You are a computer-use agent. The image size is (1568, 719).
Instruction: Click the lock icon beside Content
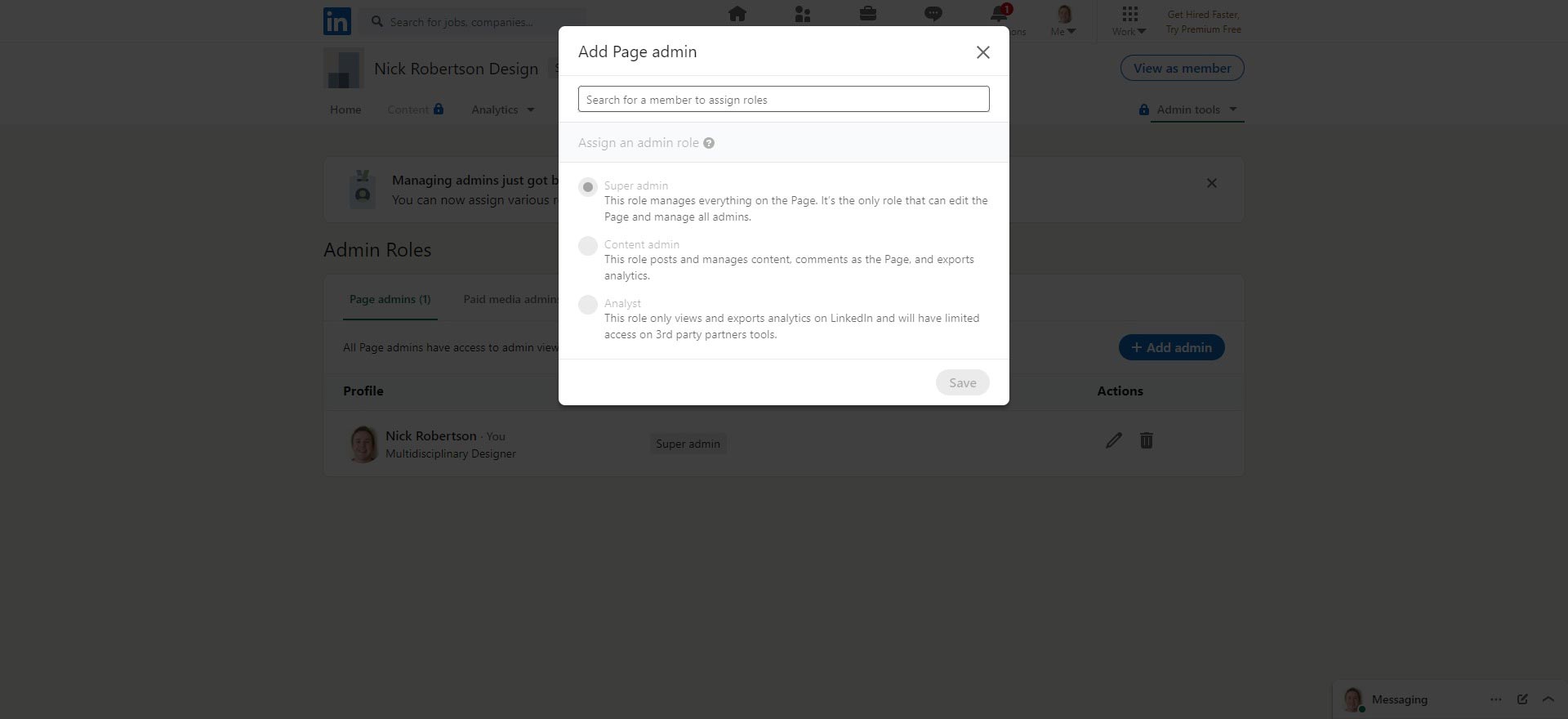(x=439, y=109)
